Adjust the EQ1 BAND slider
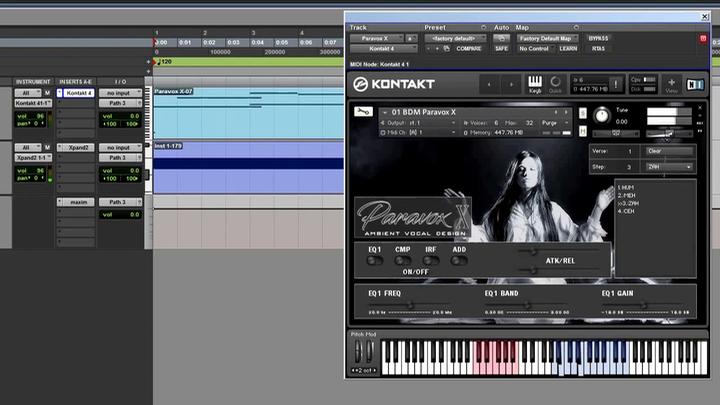This screenshot has height=405, width=720. pyautogui.click(x=527, y=305)
